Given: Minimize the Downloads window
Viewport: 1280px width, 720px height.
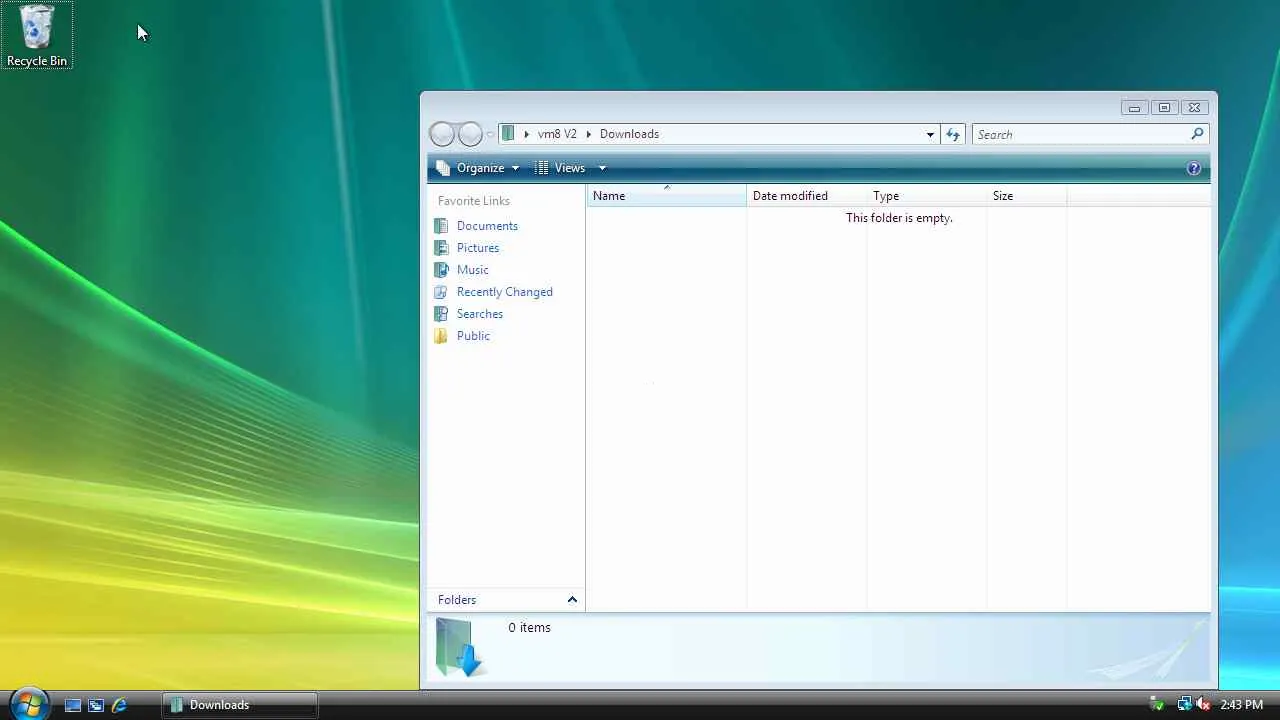Looking at the screenshot, I should [x=1134, y=108].
